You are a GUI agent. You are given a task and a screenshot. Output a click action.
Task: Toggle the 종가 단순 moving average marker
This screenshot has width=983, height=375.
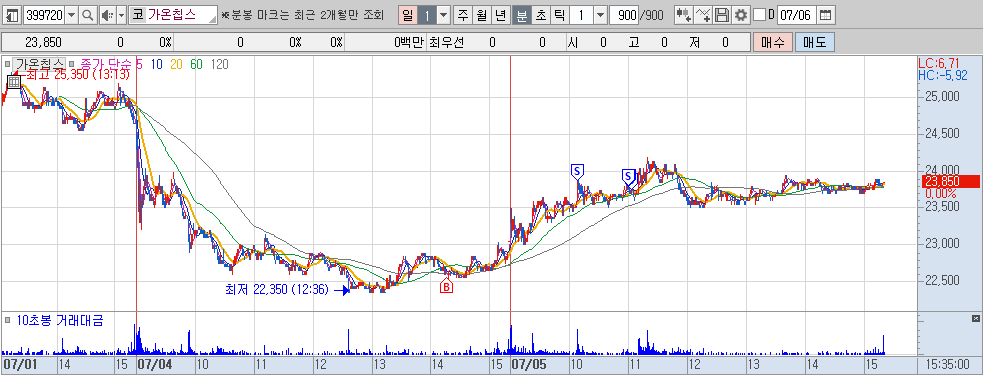[71, 64]
